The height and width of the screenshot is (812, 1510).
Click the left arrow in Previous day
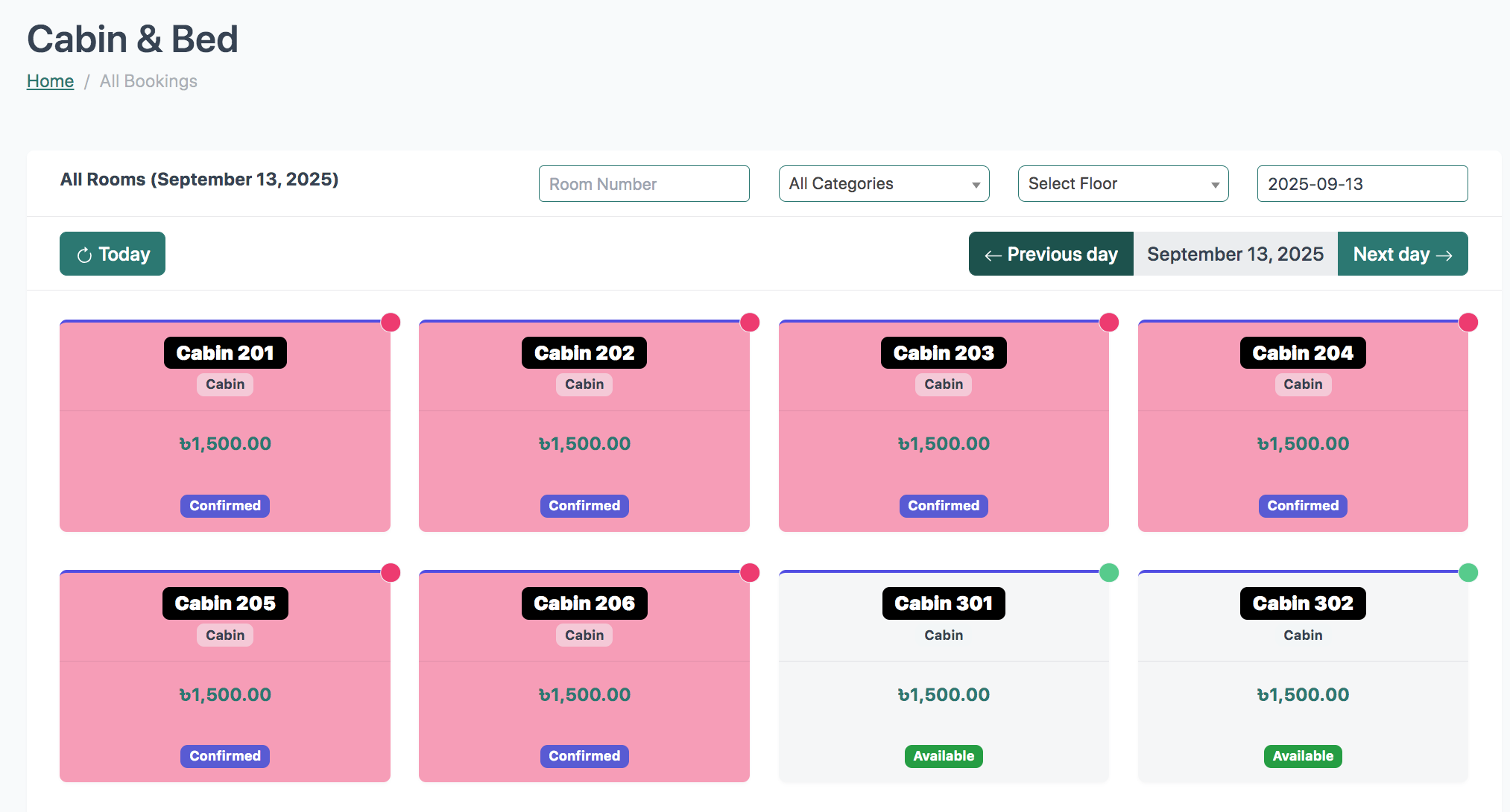[x=993, y=256]
